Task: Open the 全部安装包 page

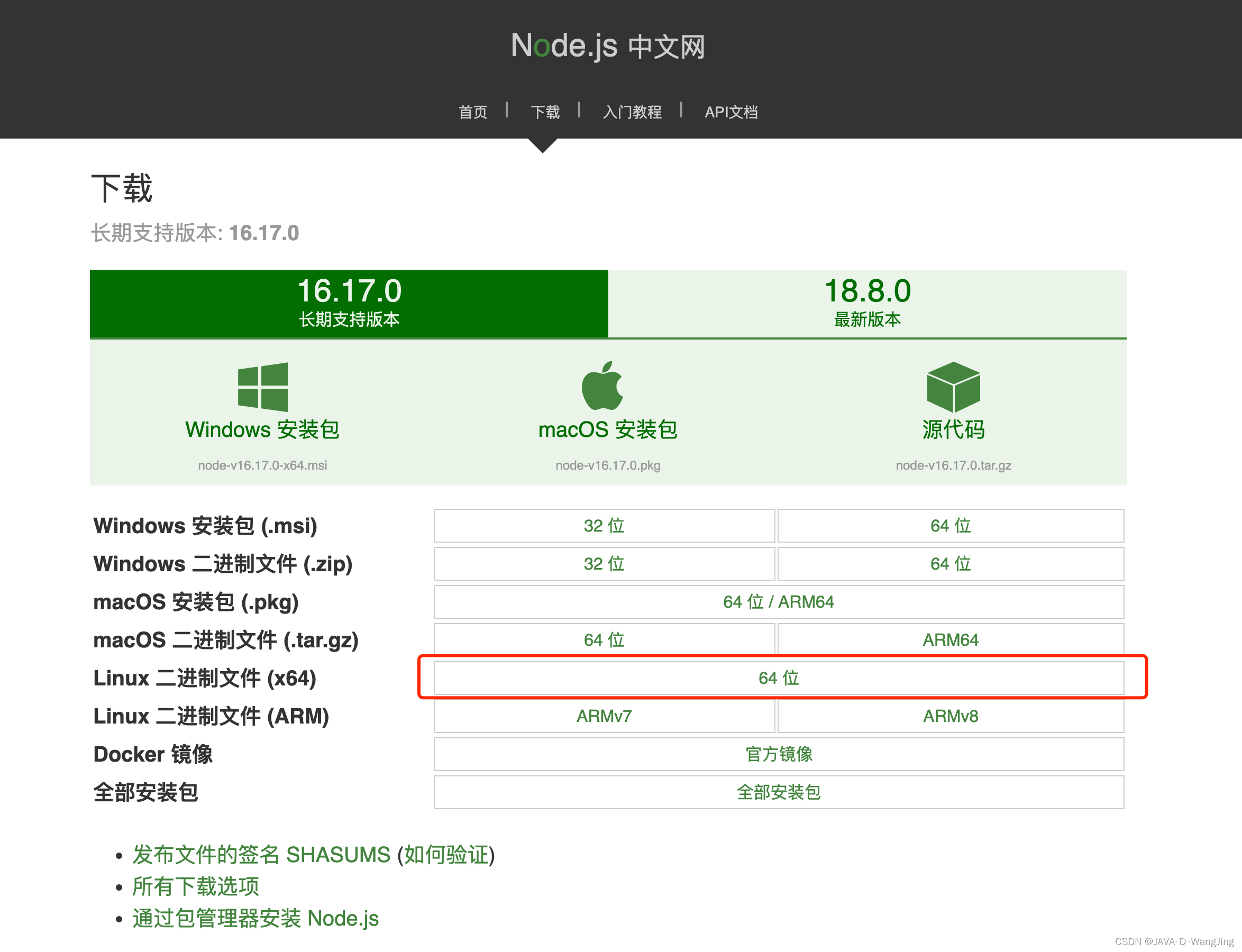Action: 778,792
